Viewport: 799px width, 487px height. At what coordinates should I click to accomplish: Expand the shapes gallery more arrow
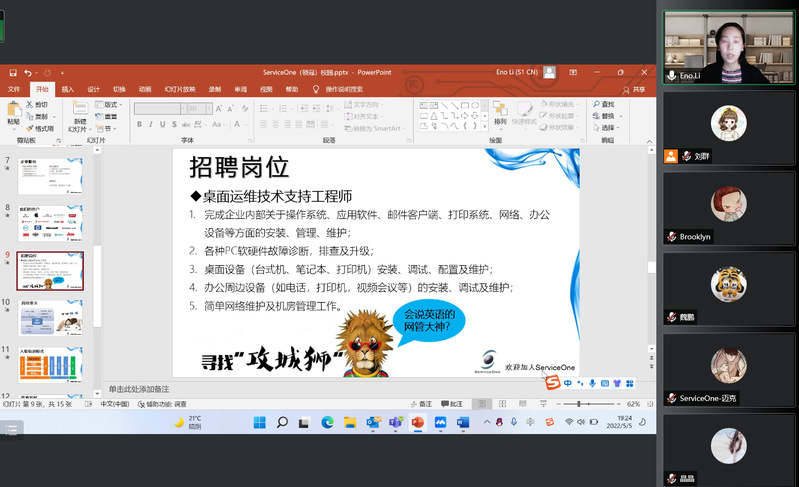point(484,128)
